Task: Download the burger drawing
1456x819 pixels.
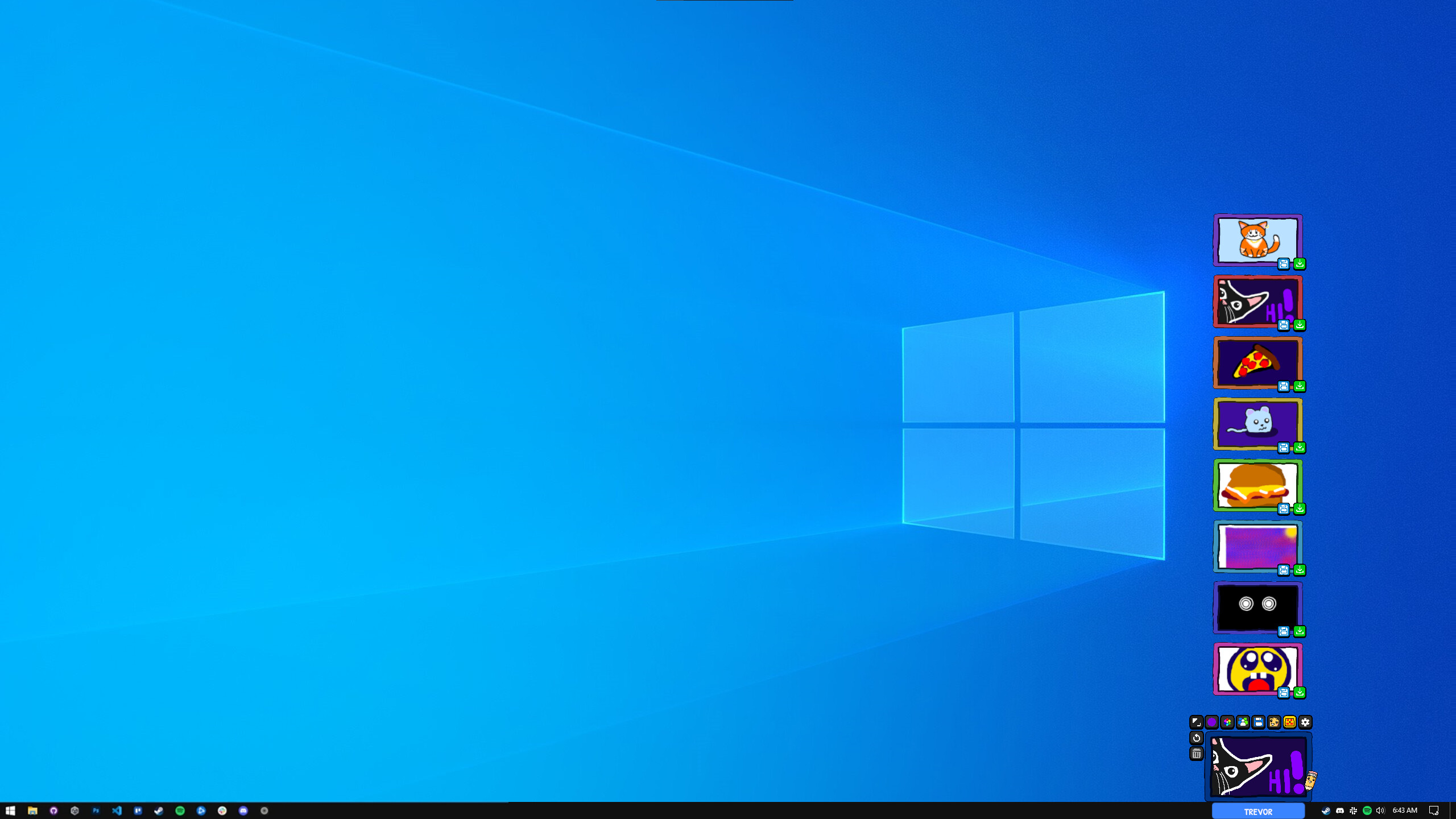Action: [x=1300, y=508]
